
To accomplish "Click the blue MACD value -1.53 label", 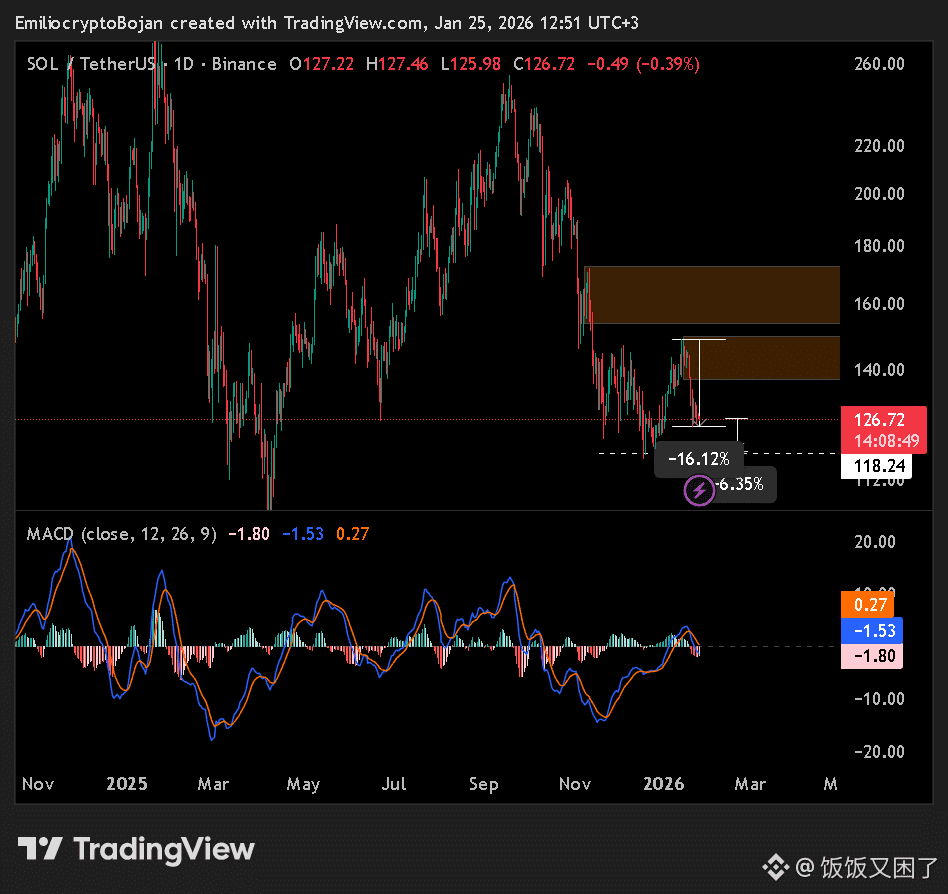I will click(871, 630).
